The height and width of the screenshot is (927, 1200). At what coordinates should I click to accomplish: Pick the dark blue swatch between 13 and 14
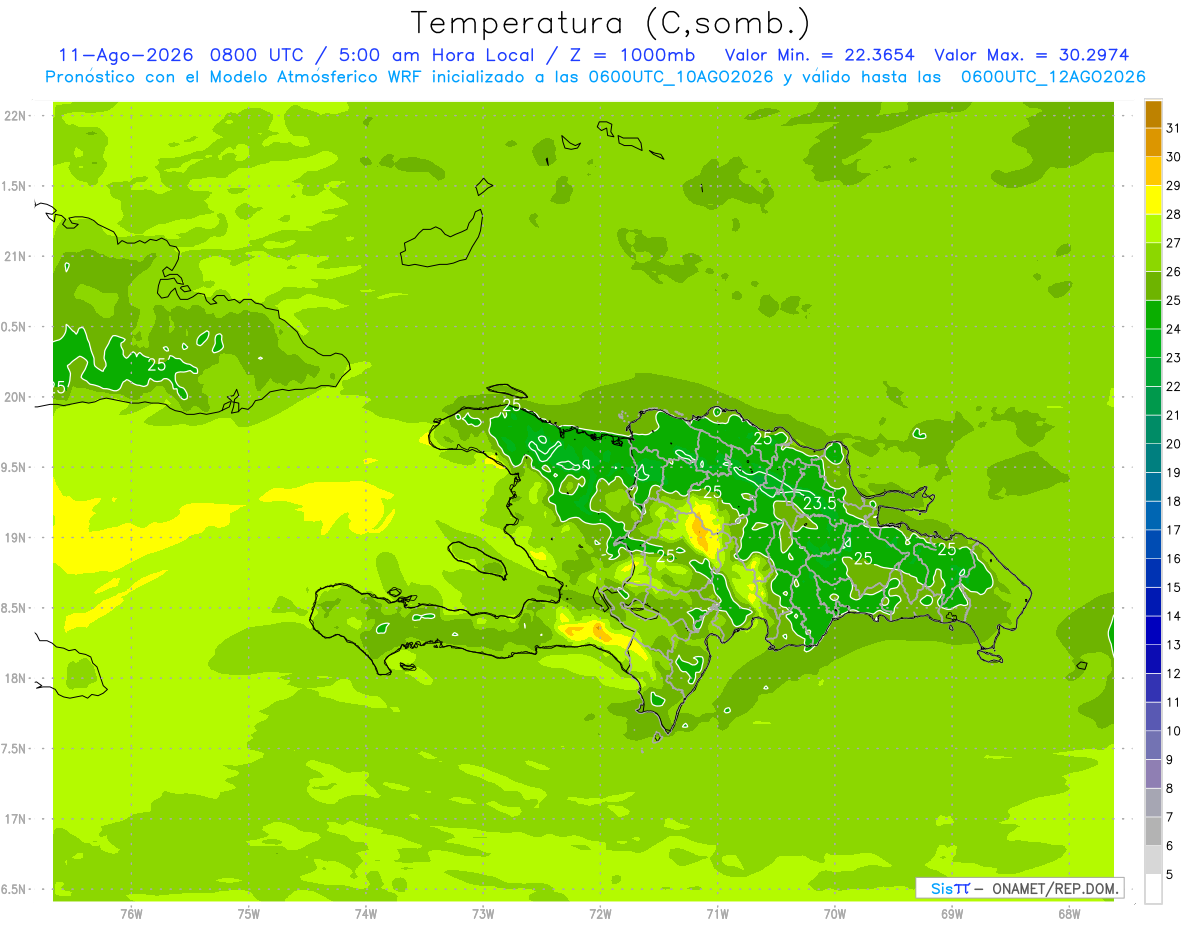click(x=1153, y=631)
